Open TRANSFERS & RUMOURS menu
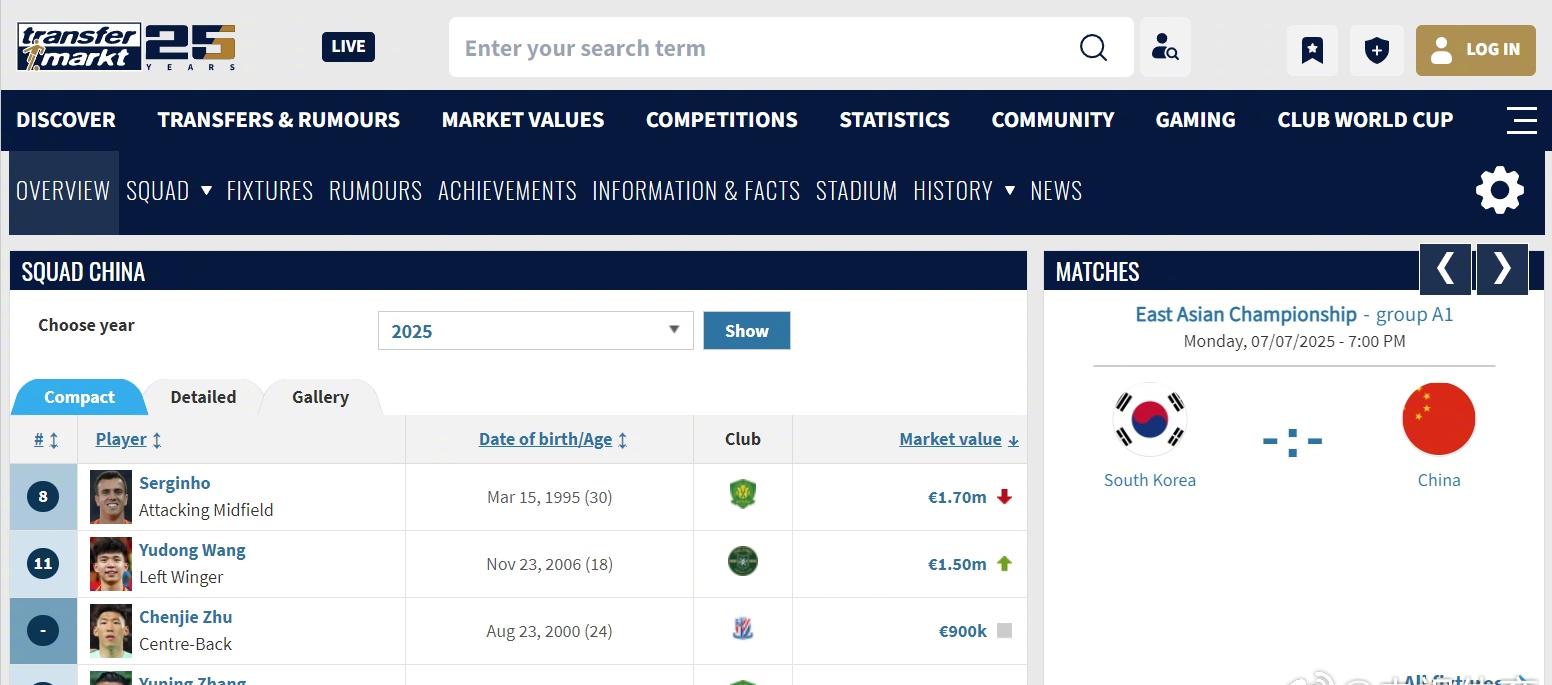Image resolution: width=1552 pixels, height=685 pixels. click(x=279, y=120)
